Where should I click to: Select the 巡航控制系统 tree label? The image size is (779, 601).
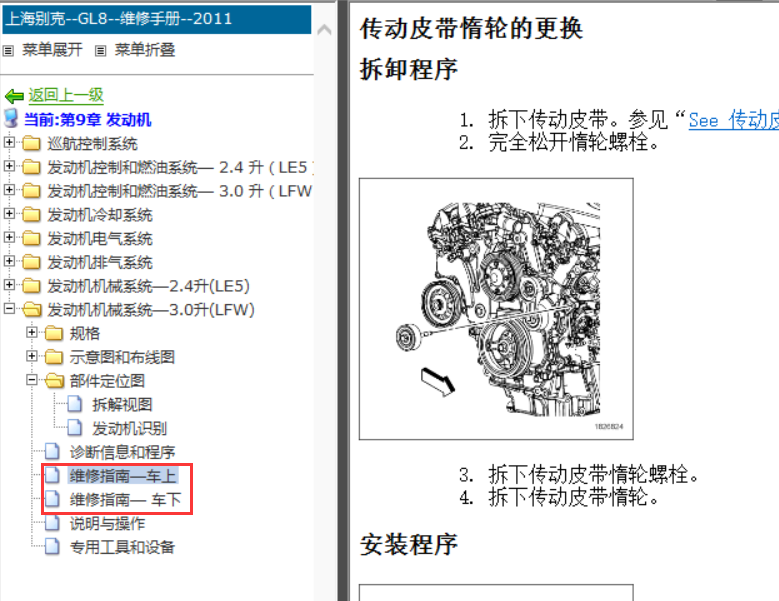click(x=92, y=144)
